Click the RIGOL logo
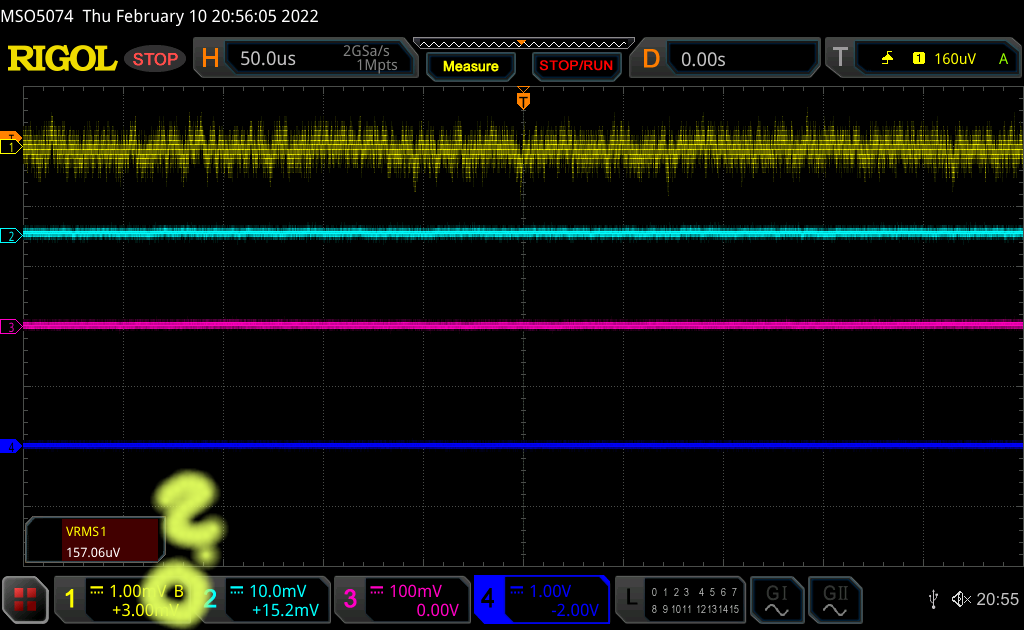The height and width of the screenshot is (630, 1024). pos(62,59)
